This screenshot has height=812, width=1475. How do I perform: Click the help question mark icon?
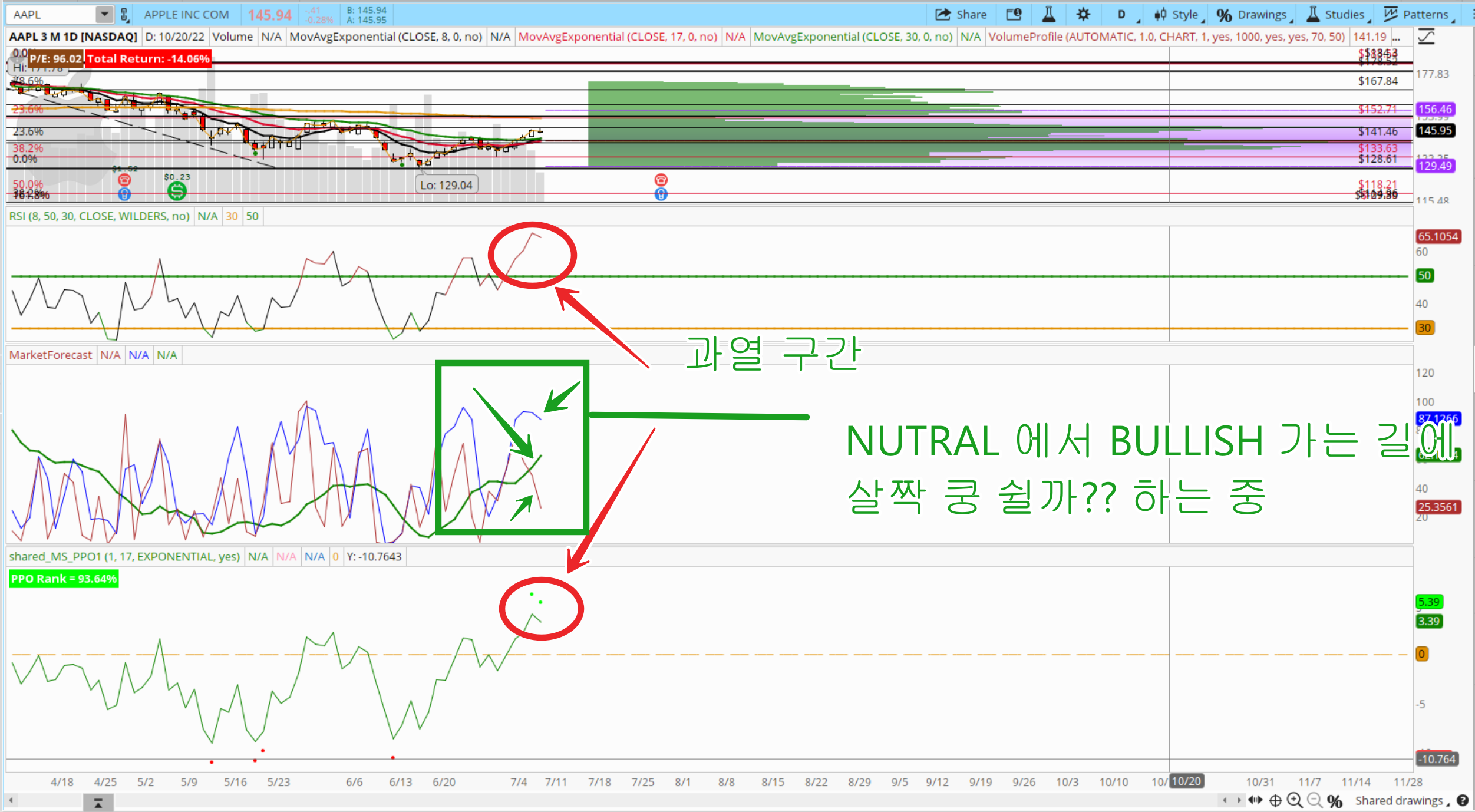[x=1463, y=800]
